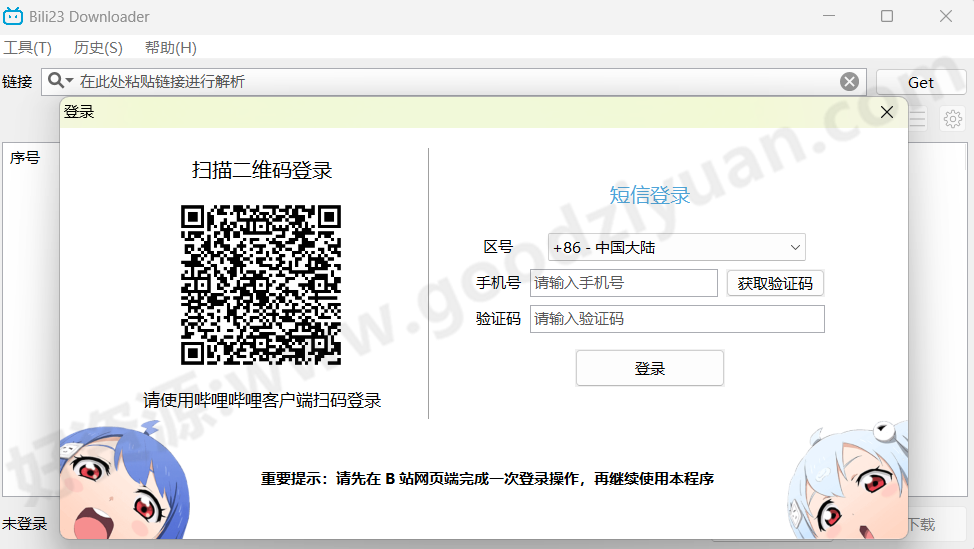The image size is (974, 549).
Task: Click the 验证码 verification code input
Action: pos(677,319)
